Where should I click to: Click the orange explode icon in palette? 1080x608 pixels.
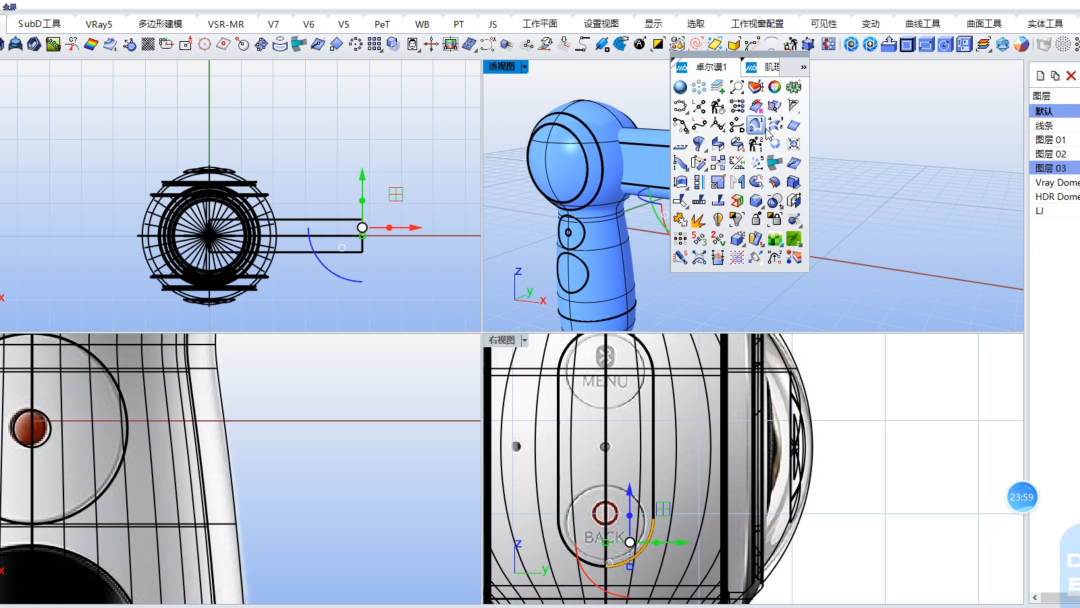[698, 220]
